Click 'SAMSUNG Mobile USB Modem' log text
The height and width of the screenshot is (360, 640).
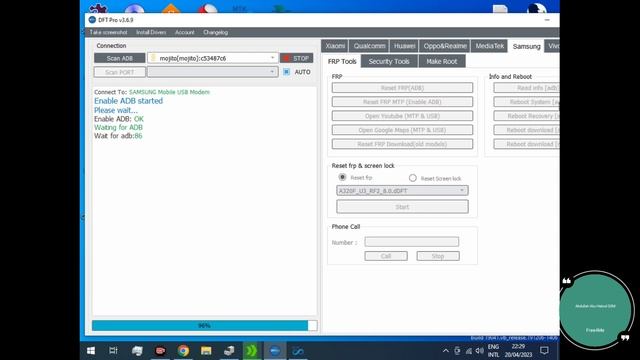169,92
